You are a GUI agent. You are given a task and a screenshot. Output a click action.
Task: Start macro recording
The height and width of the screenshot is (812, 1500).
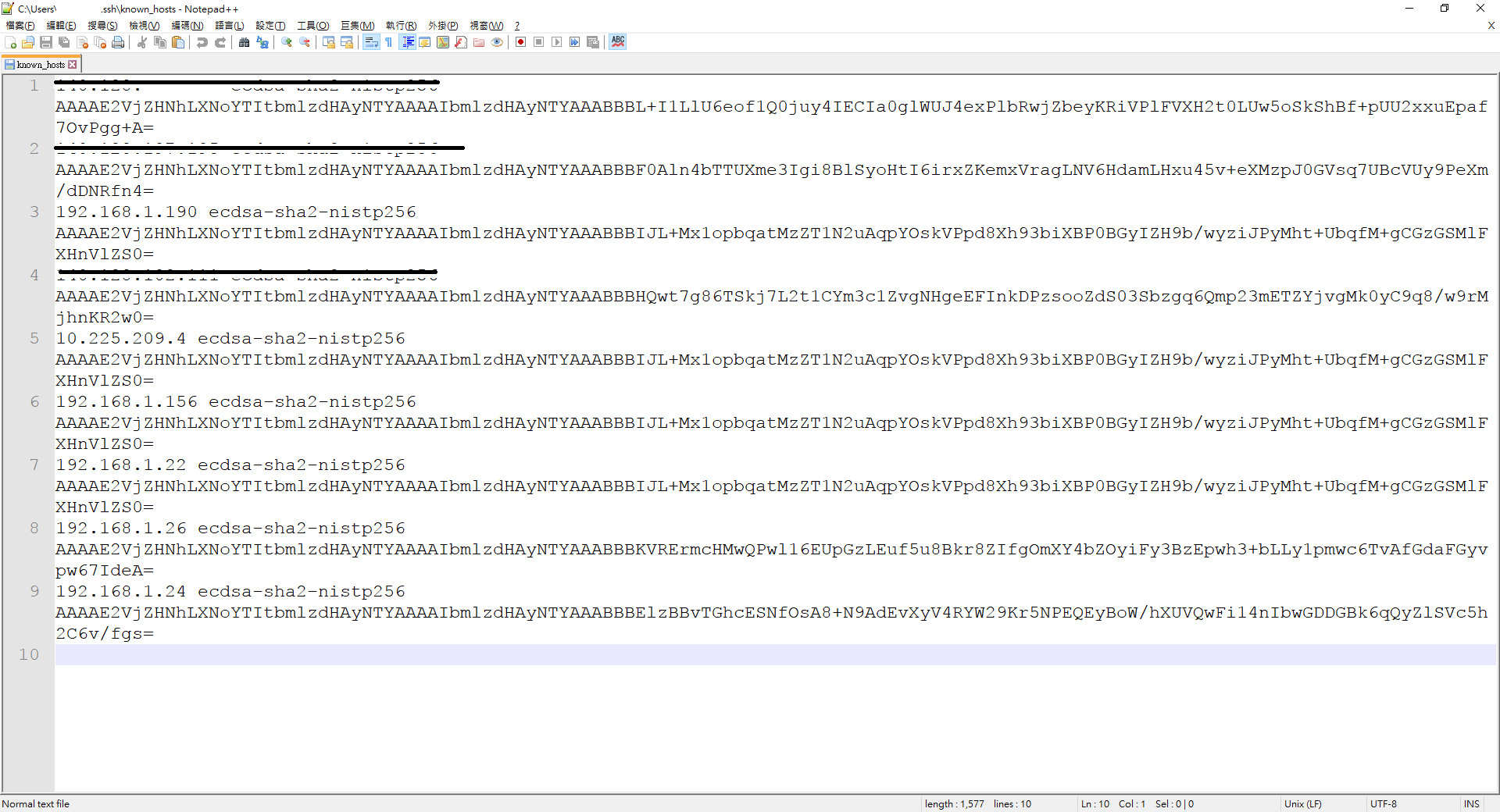(x=520, y=42)
